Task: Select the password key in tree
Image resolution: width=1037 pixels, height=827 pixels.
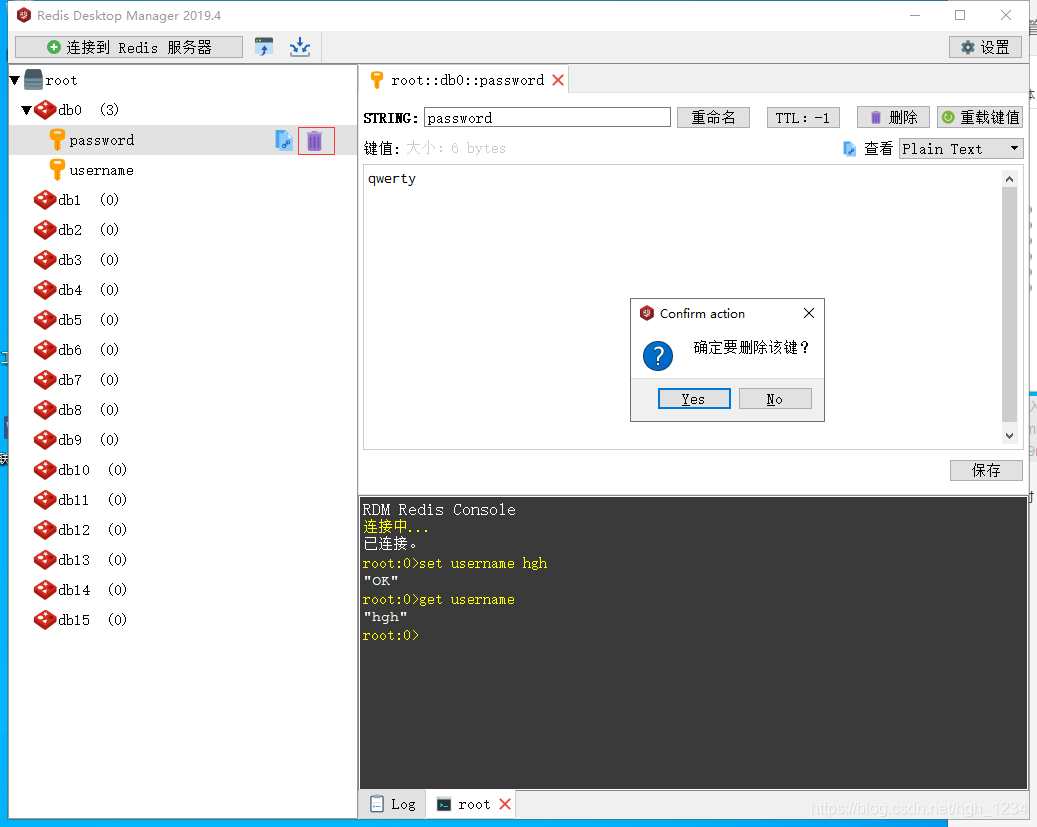Action: click(x=102, y=140)
